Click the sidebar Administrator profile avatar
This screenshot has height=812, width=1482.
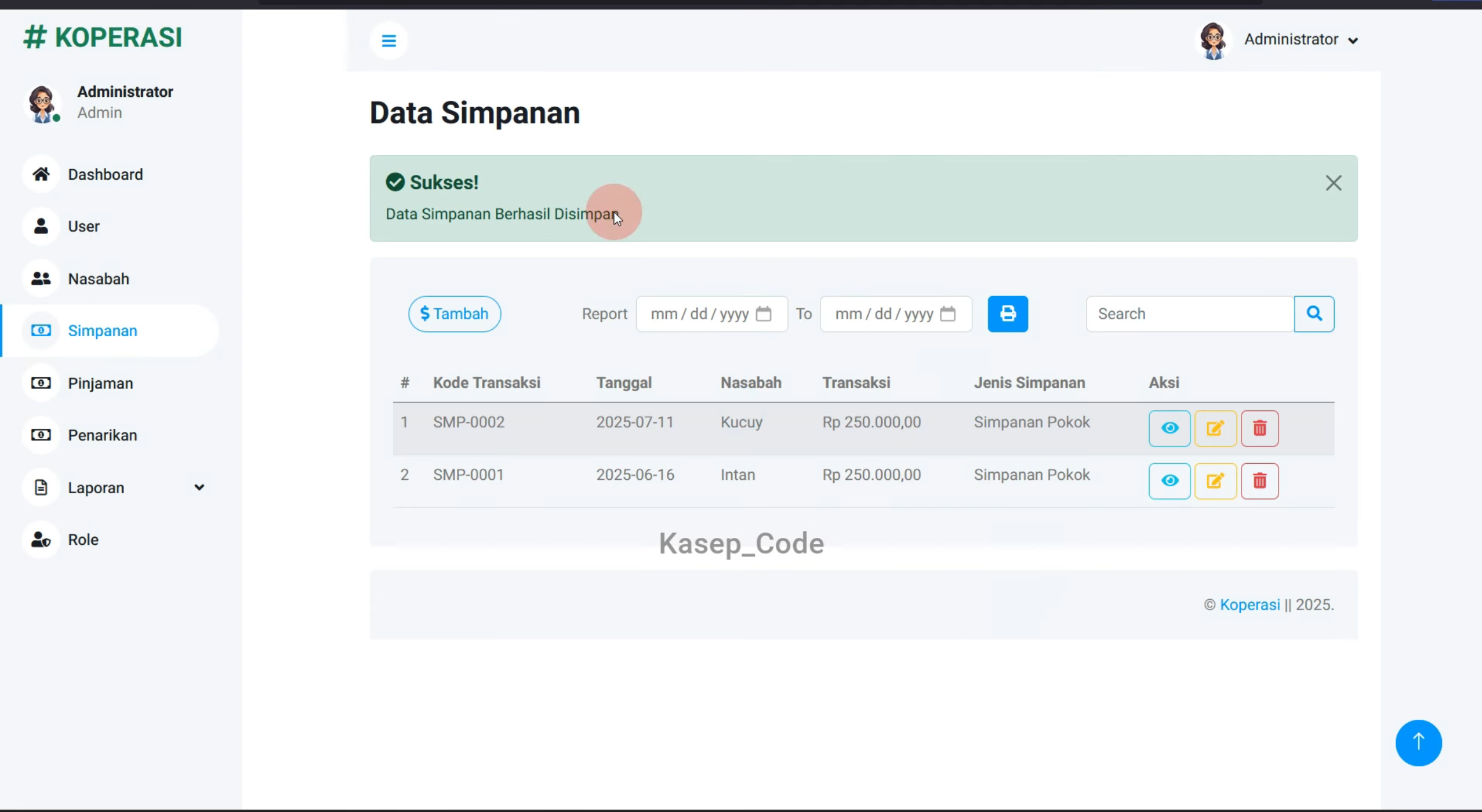pos(42,103)
